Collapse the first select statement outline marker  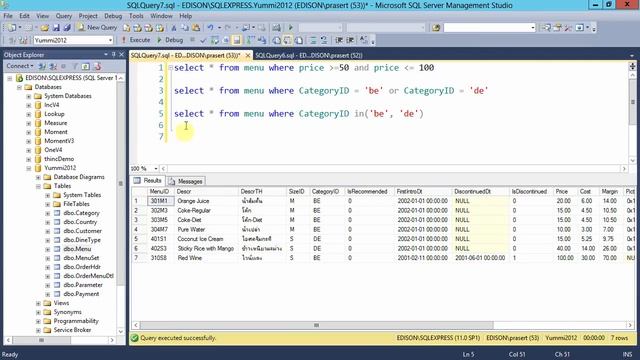[x=171, y=68]
